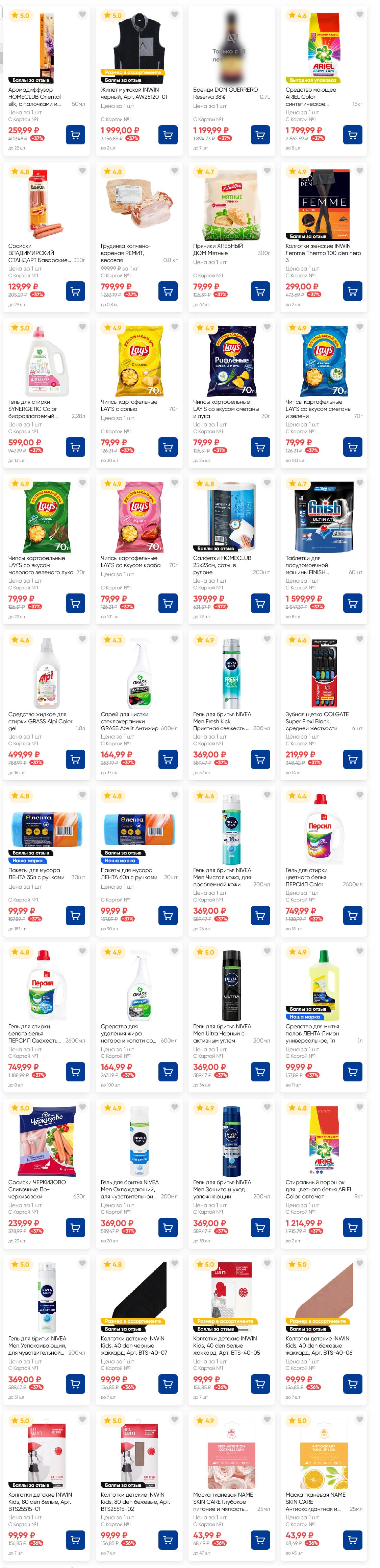Add HOMECLUB napkins roll to cart

260,603
